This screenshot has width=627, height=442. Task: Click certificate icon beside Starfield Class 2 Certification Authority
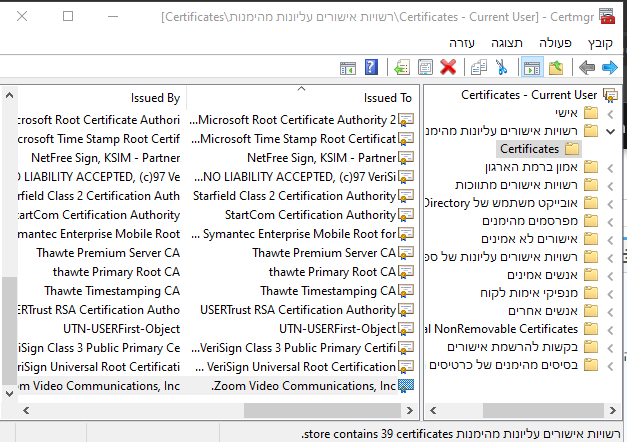406,196
